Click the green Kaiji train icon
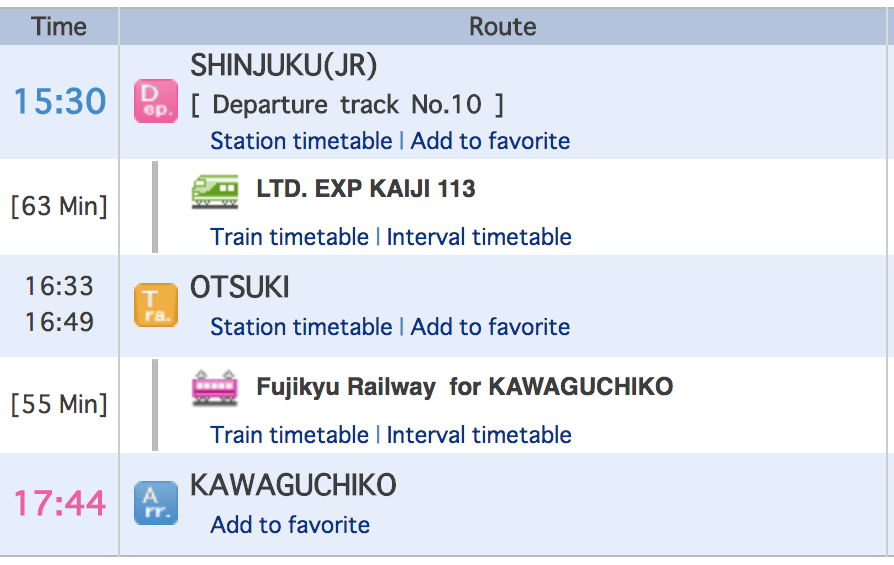 [x=215, y=190]
